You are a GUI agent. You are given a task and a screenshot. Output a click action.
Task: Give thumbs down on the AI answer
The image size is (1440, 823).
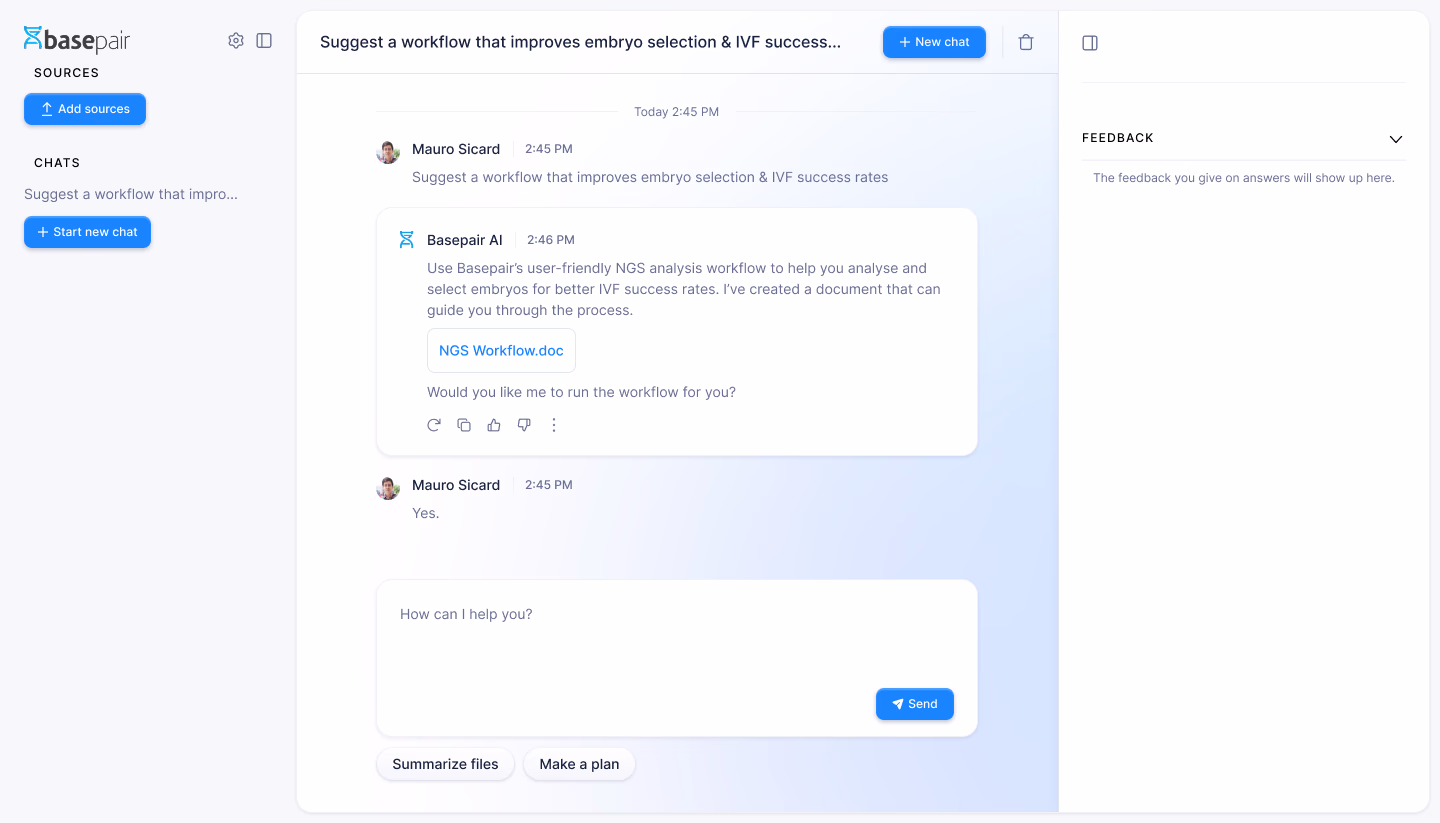tap(524, 425)
